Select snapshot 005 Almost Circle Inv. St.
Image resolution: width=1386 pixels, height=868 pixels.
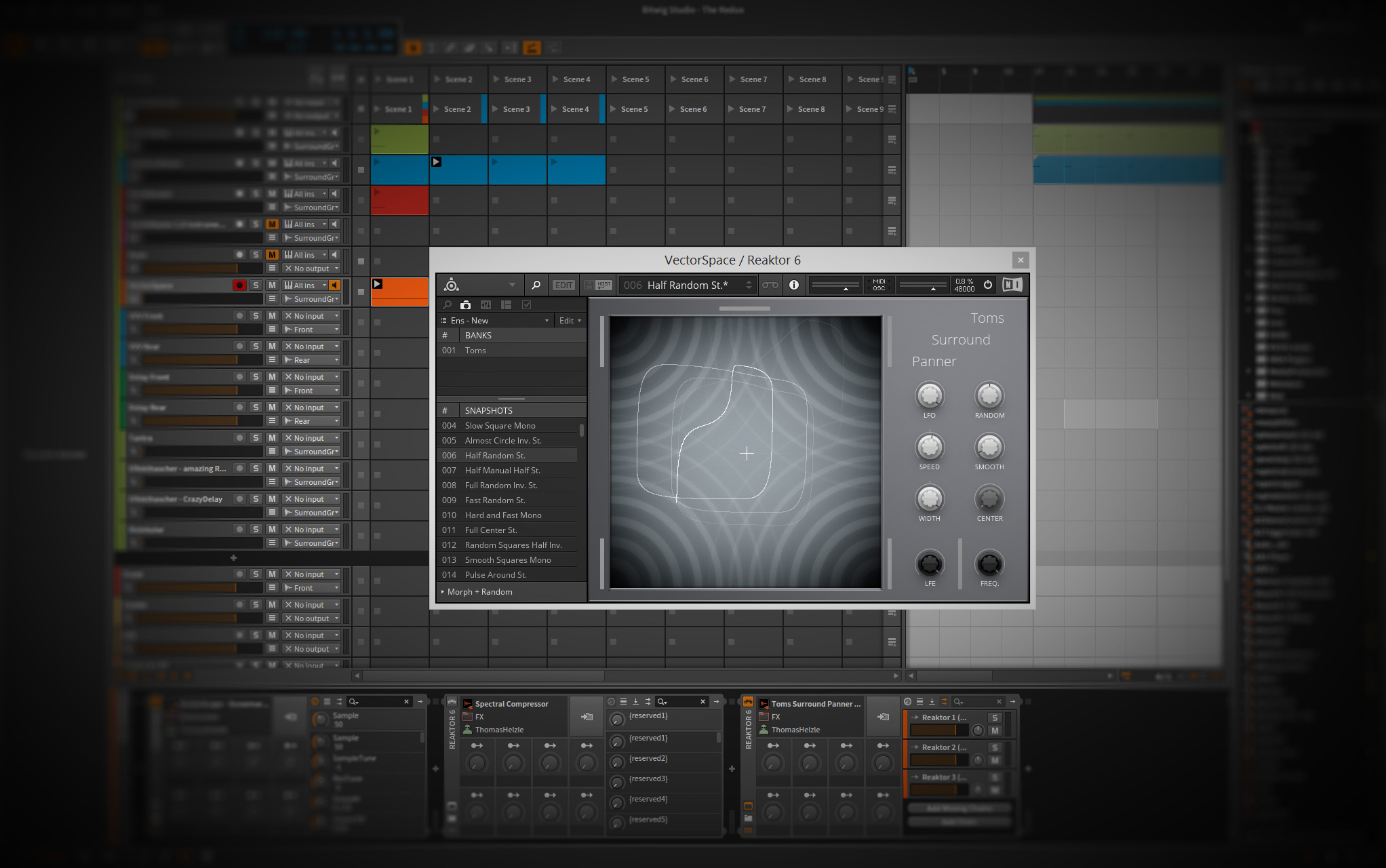pos(508,441)
